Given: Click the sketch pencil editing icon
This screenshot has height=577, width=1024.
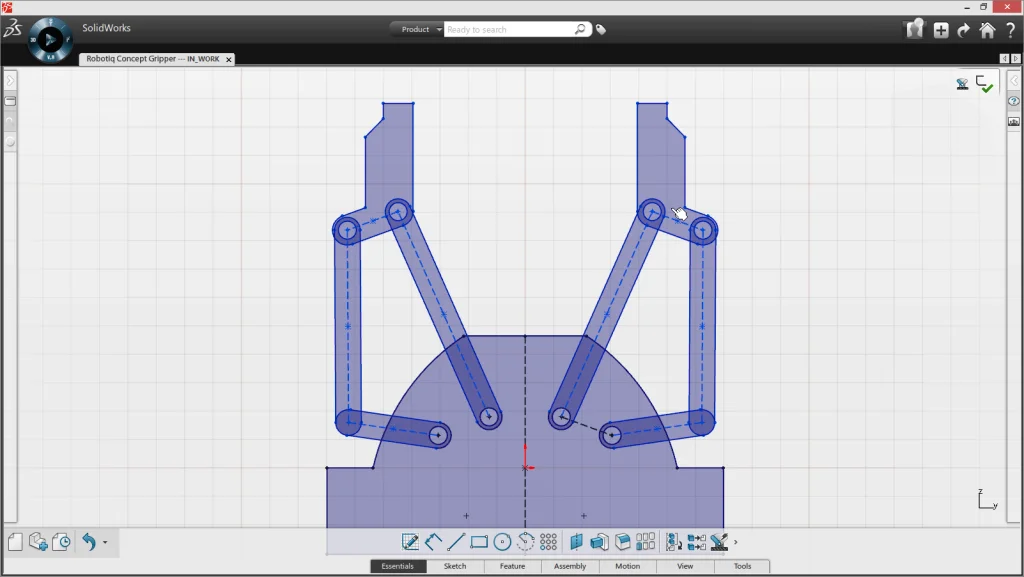Looking at the screenshot, I should coord(410,541).
